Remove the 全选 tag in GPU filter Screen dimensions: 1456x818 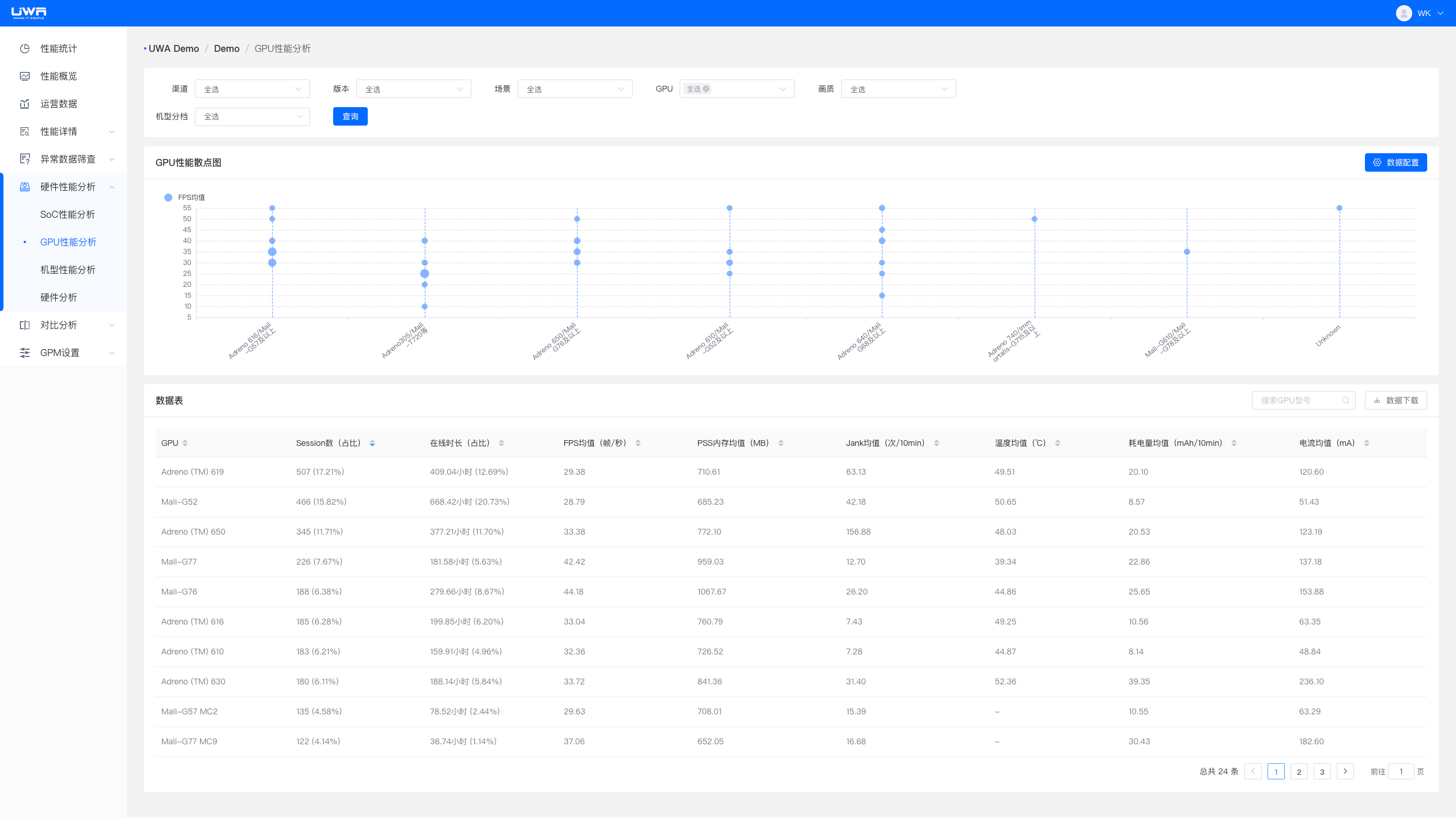click(x=706, y=89)
